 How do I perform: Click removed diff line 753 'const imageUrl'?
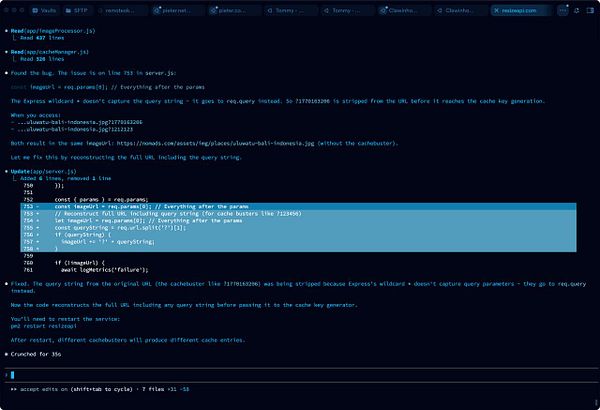[298, 206]
